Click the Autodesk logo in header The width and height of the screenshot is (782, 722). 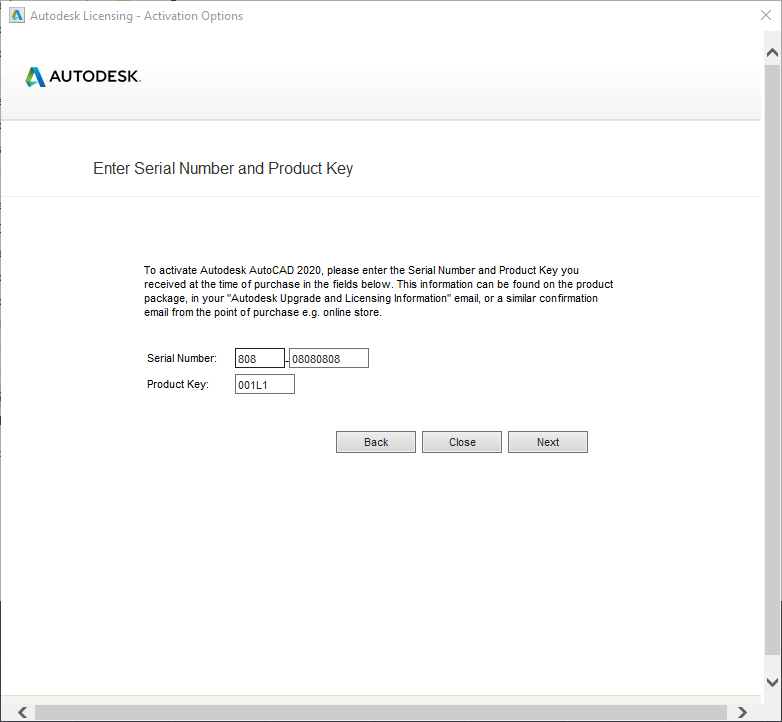point(83,77)
